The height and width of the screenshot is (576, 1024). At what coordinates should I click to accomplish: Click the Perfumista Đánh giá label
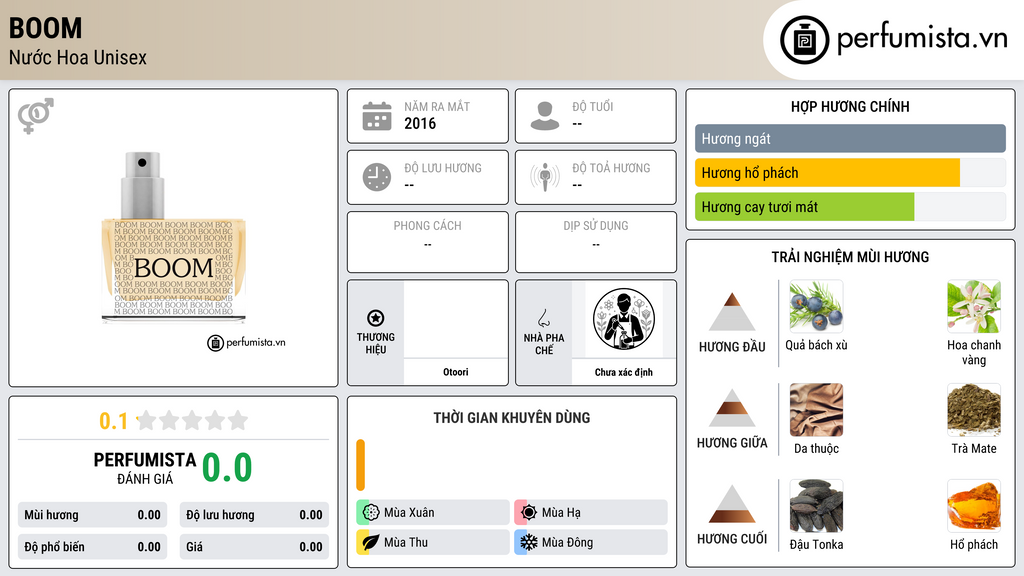tap(145, 468)
